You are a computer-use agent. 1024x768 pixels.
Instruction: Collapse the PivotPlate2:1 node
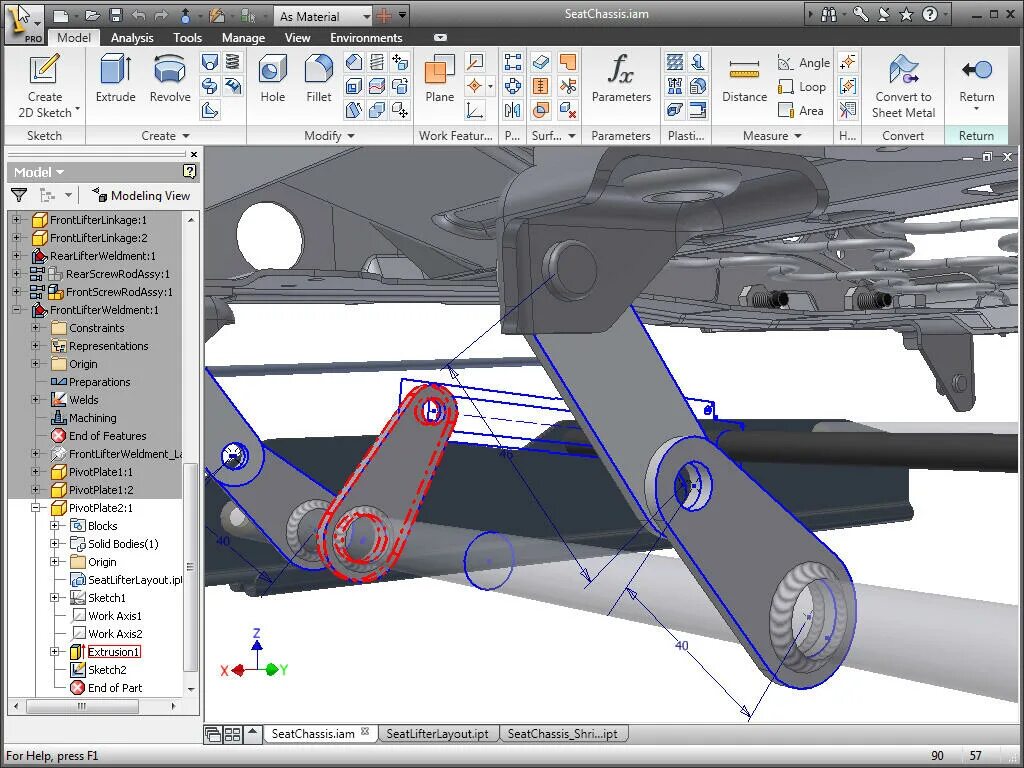point(36,507)
